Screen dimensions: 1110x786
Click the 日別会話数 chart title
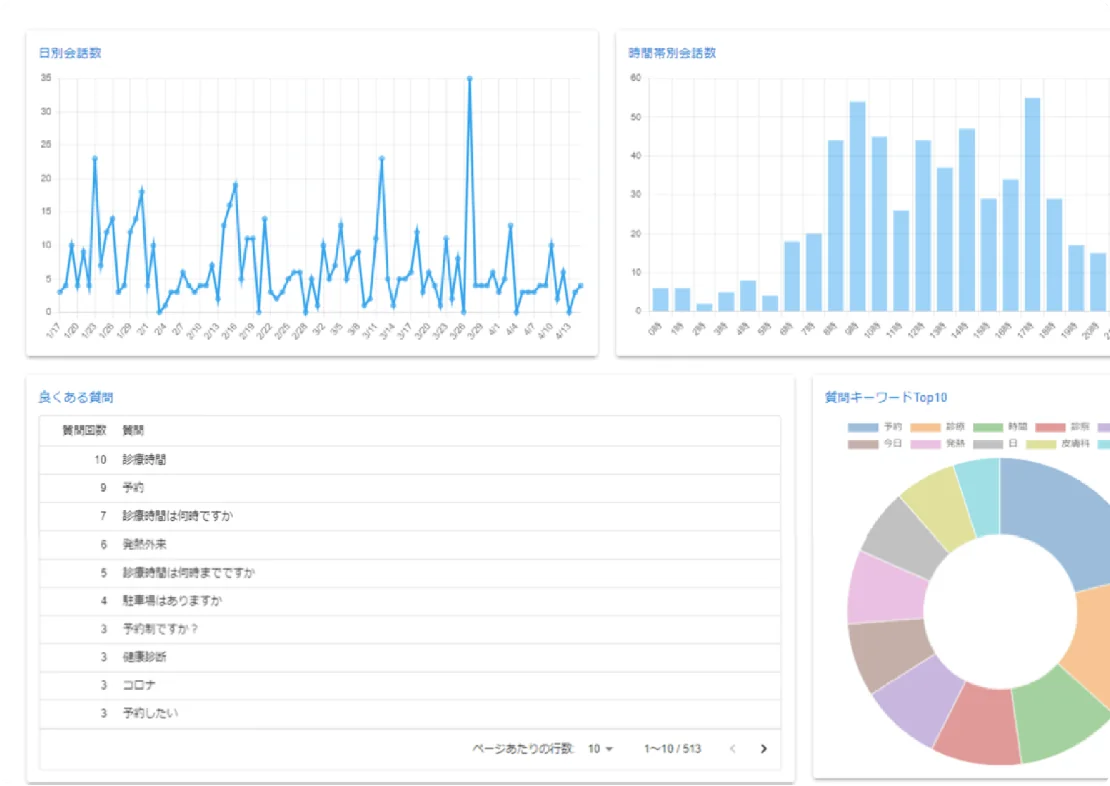click(70, 52)
